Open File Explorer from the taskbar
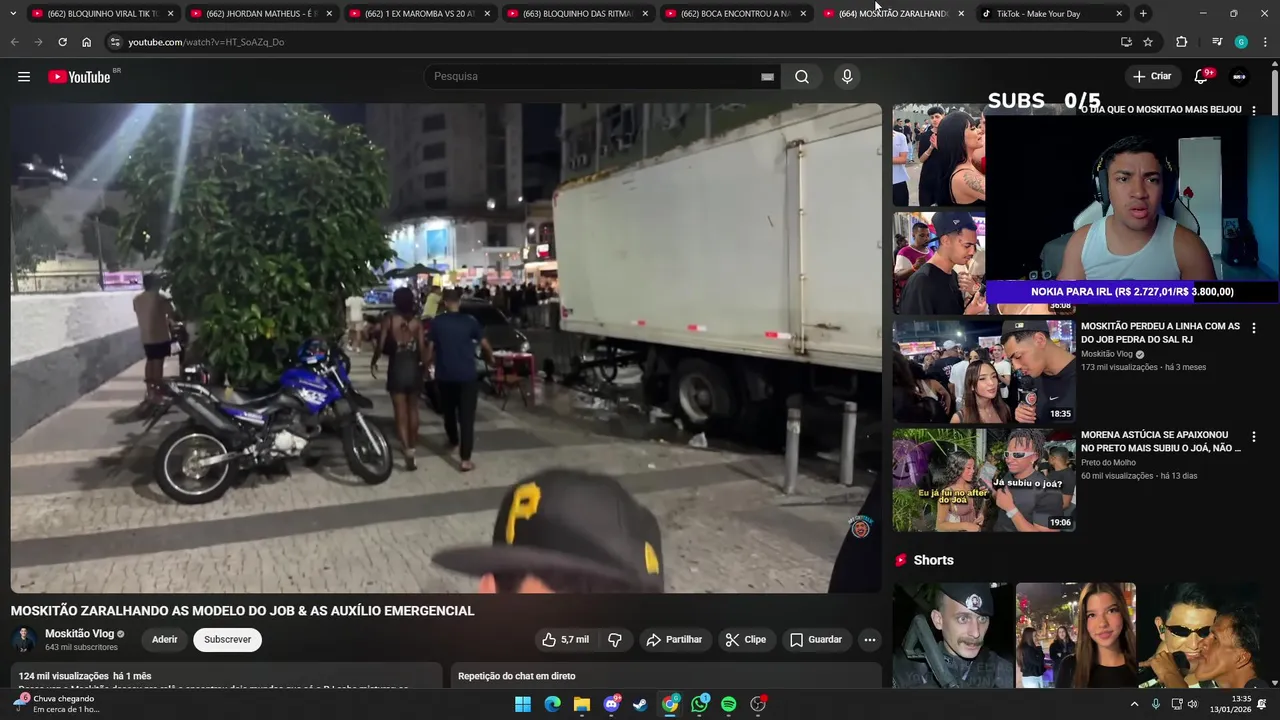The height and width of the screenshot is (720, 1280). [x=582, y=705]
